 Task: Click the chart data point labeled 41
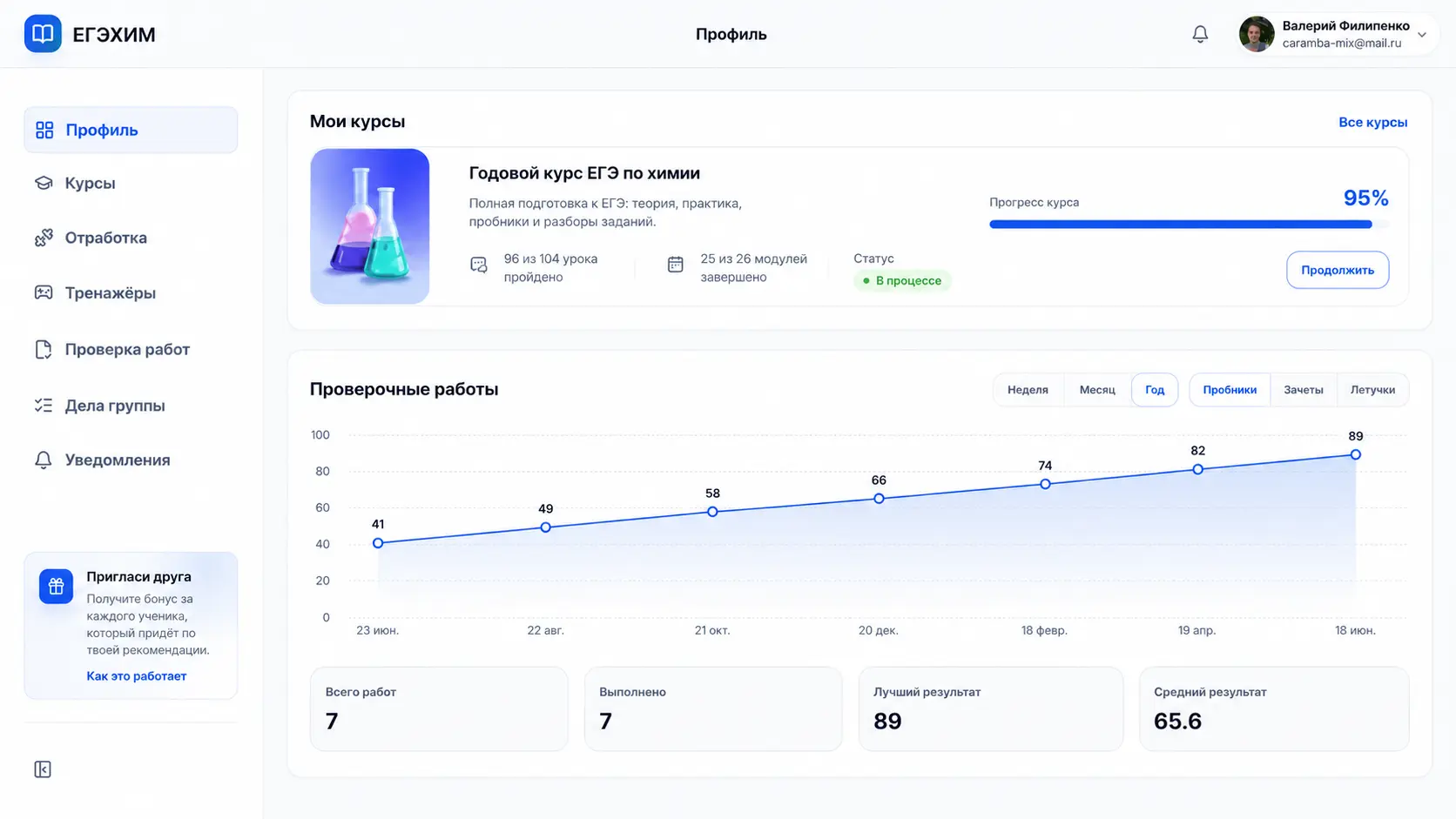[378, 543]
